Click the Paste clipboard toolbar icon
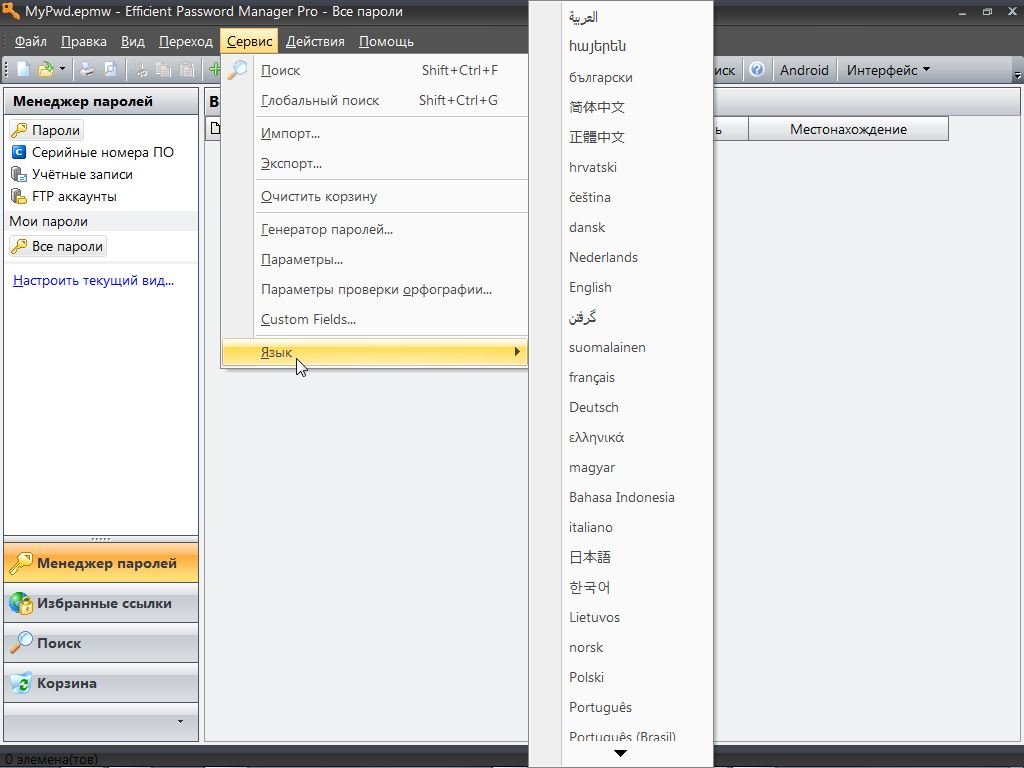 [x=187, y=70]
